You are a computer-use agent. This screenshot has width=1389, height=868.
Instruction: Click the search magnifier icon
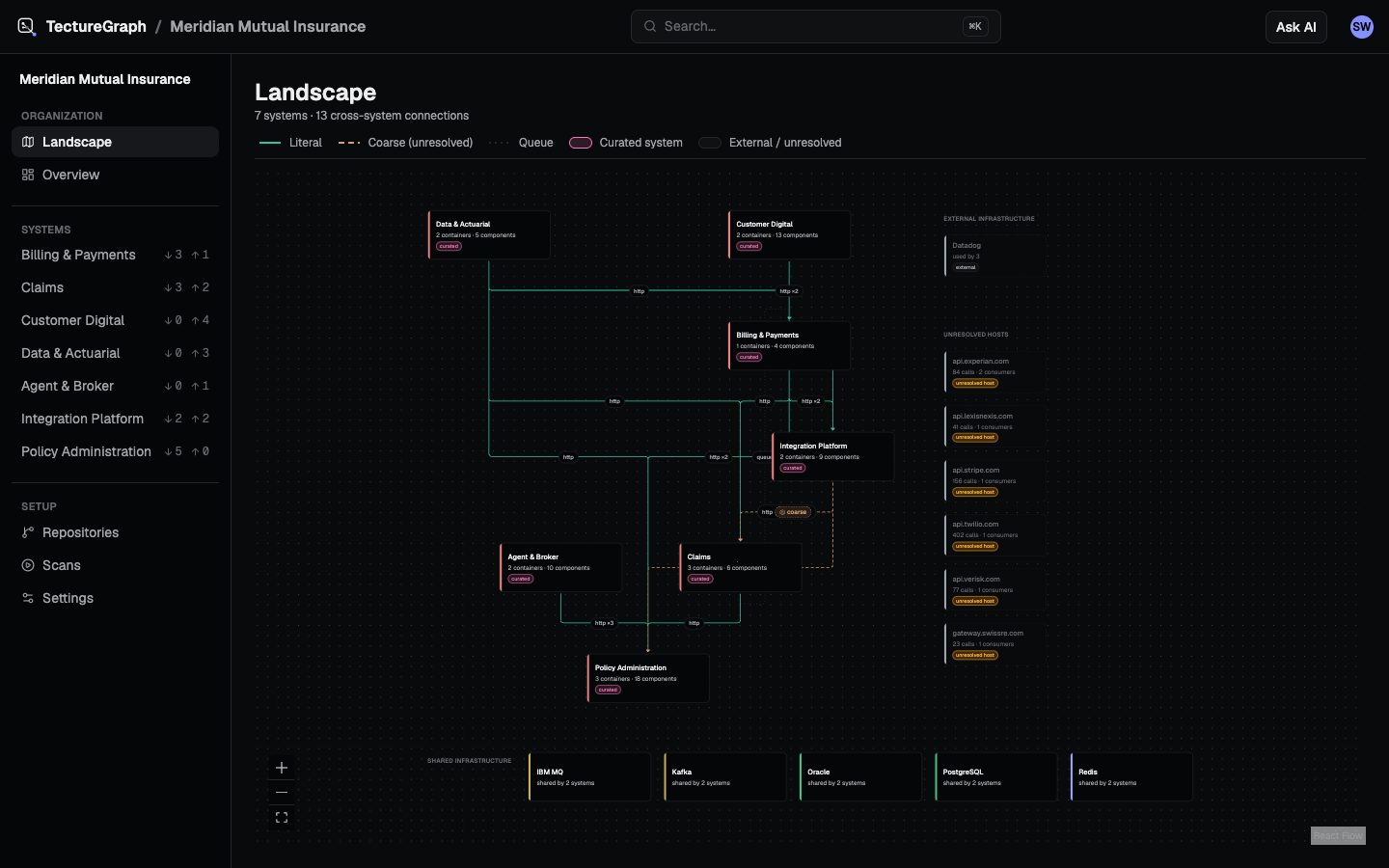(650, 27)
